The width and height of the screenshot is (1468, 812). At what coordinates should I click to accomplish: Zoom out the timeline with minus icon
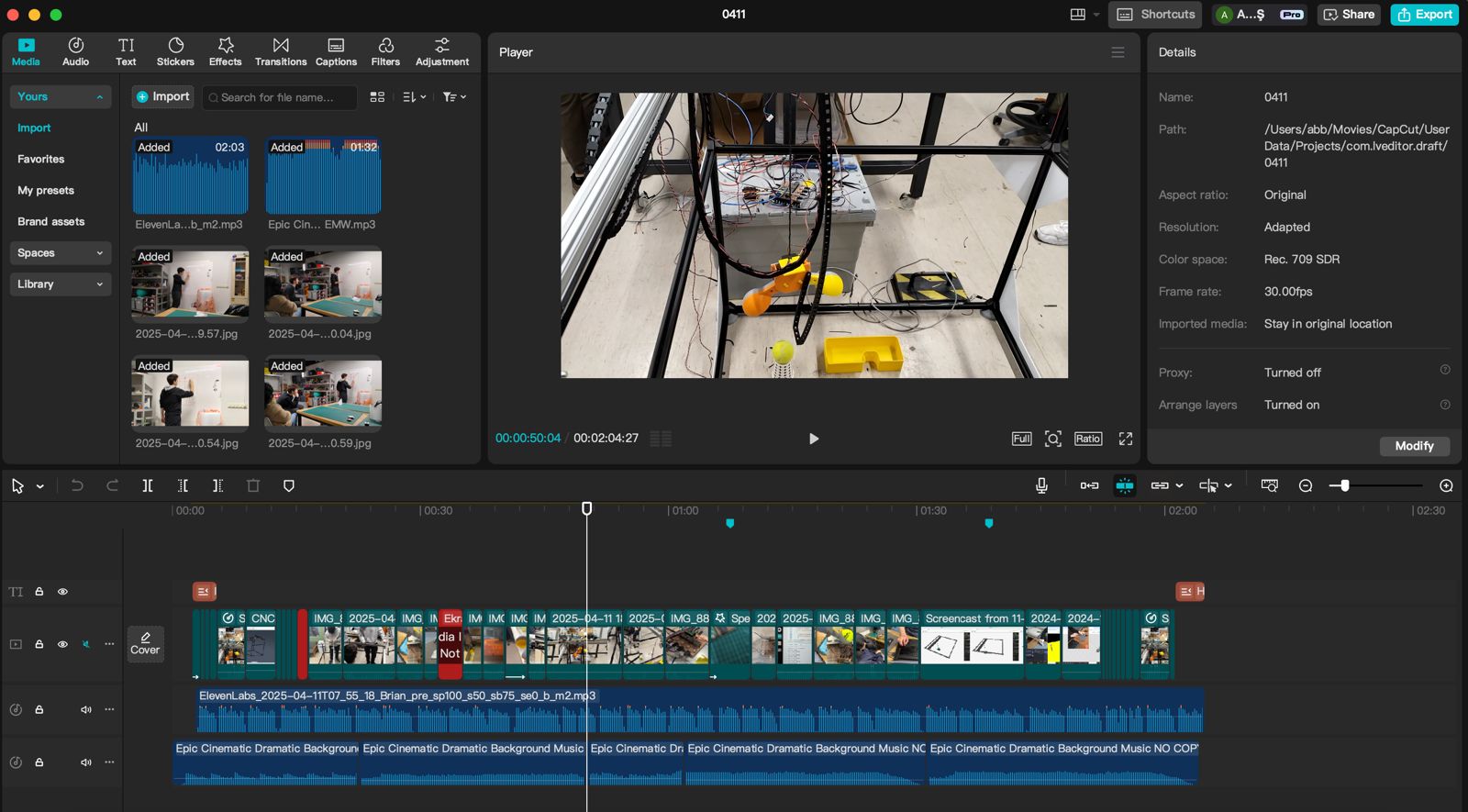click(x=1306, y=485)
